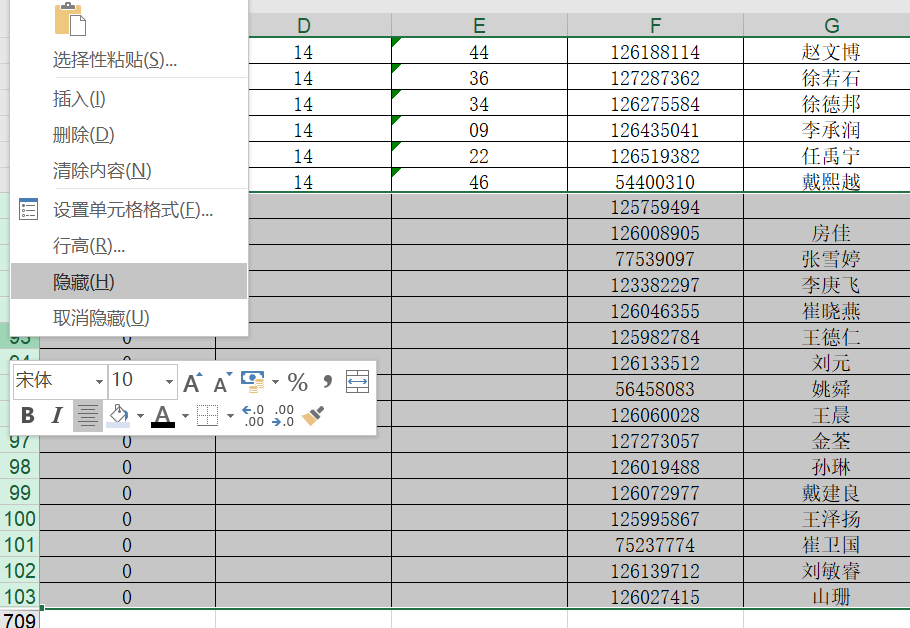The image size is (910, 628).
Task: Toggle bold formatting
Action: tap(27, 416)
